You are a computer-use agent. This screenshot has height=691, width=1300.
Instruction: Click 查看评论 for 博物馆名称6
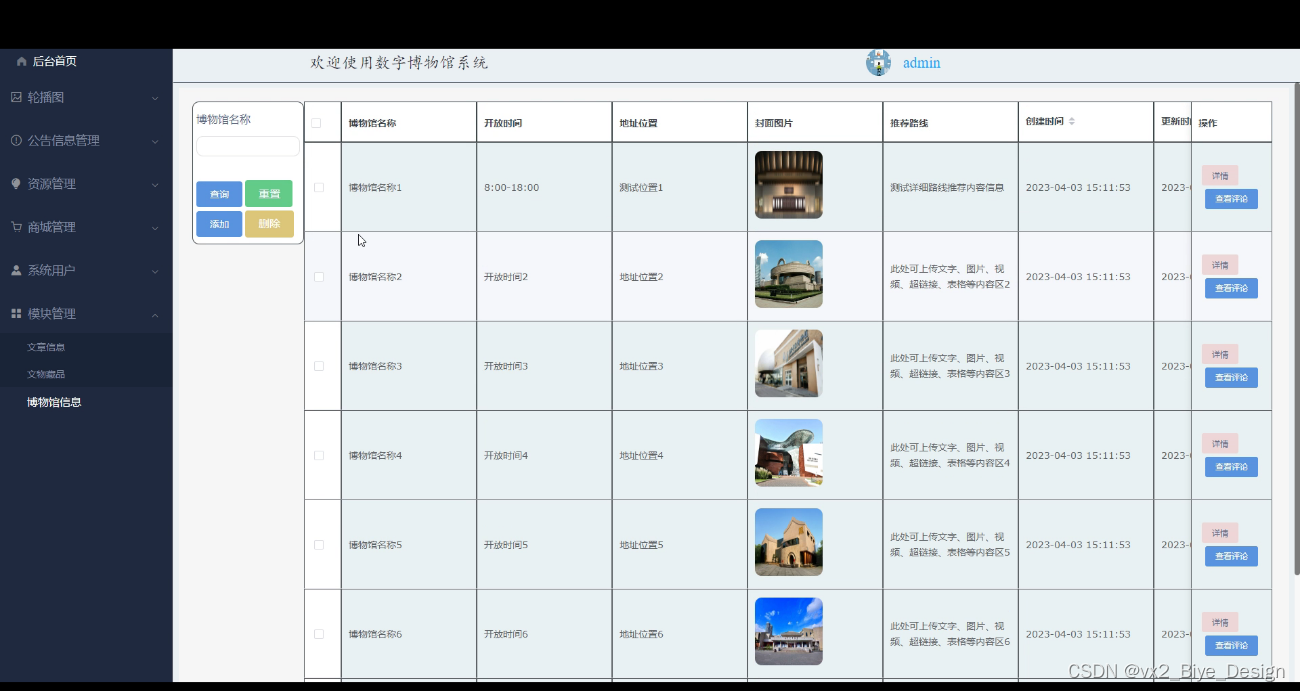[1231, 645]
